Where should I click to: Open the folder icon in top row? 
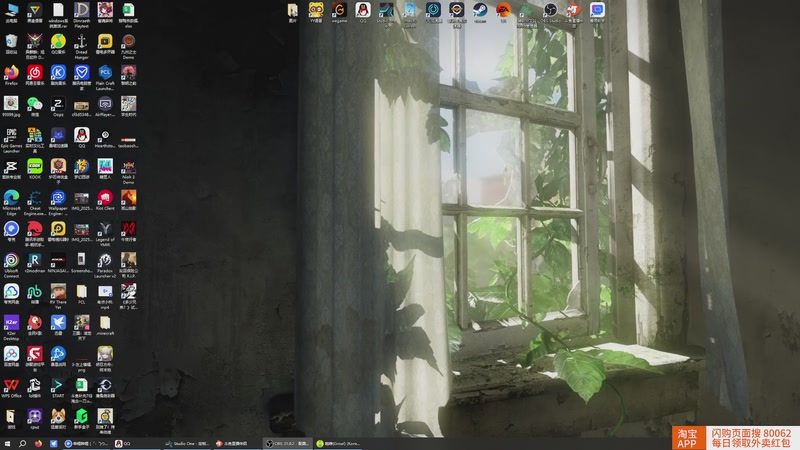(292, 12)
